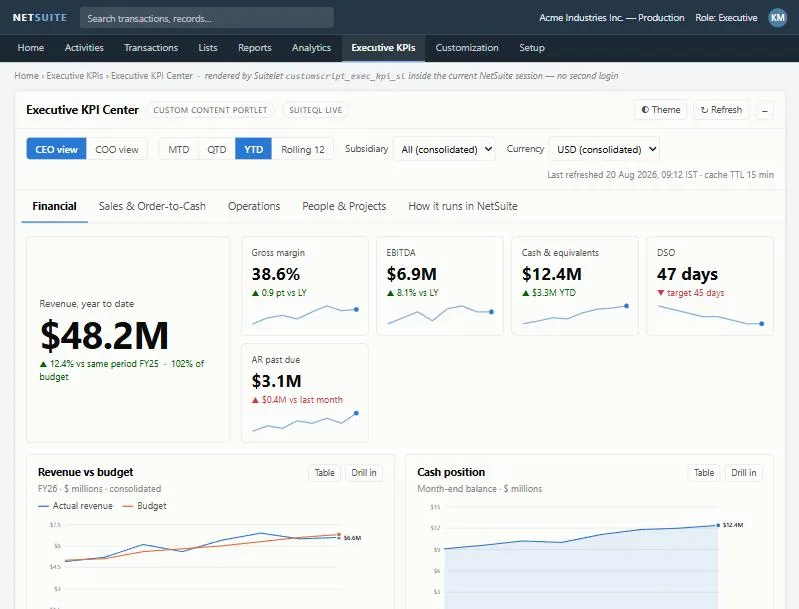Click the SUITEQL LIVE badge
Viewport: 799px width, 609px height.
tap(315, 110)
